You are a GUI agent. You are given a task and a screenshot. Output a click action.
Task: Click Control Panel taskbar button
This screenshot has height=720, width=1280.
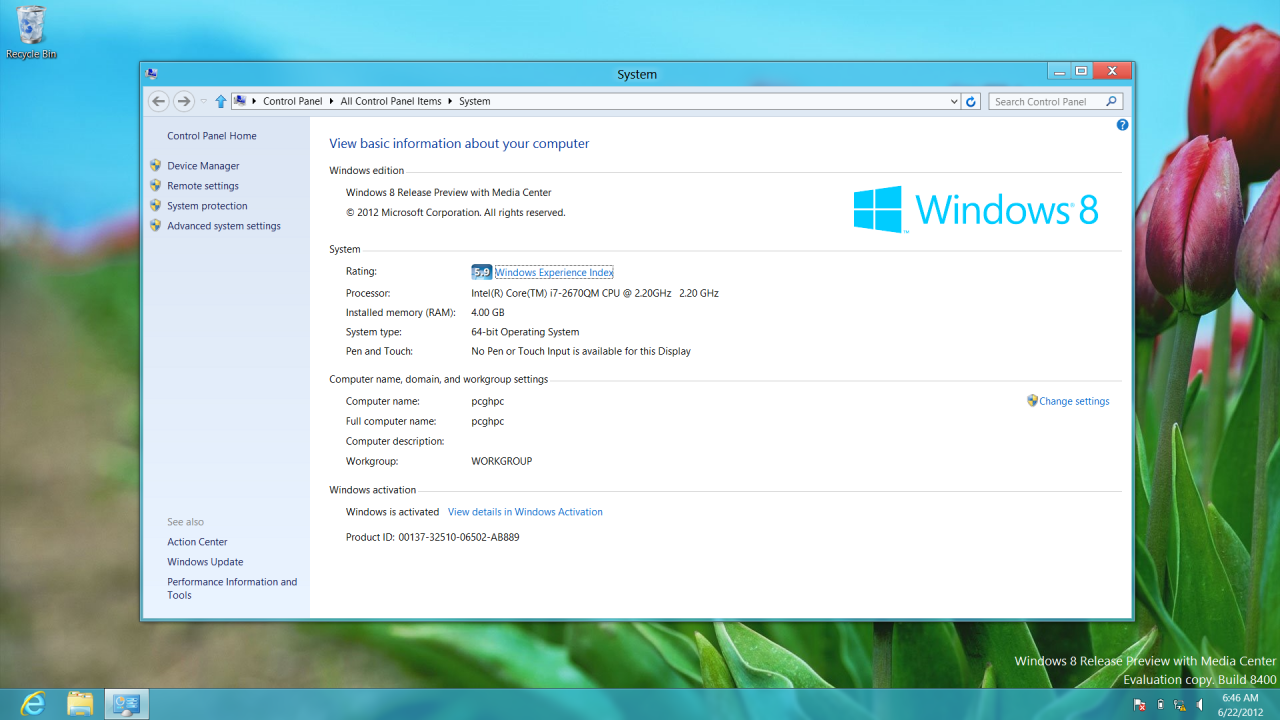point(127,704)
